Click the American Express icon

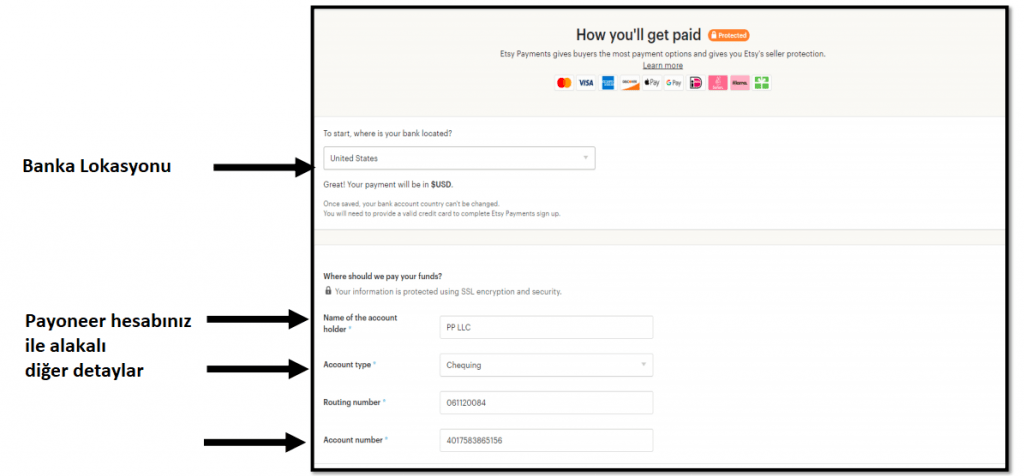pos(608,83)
